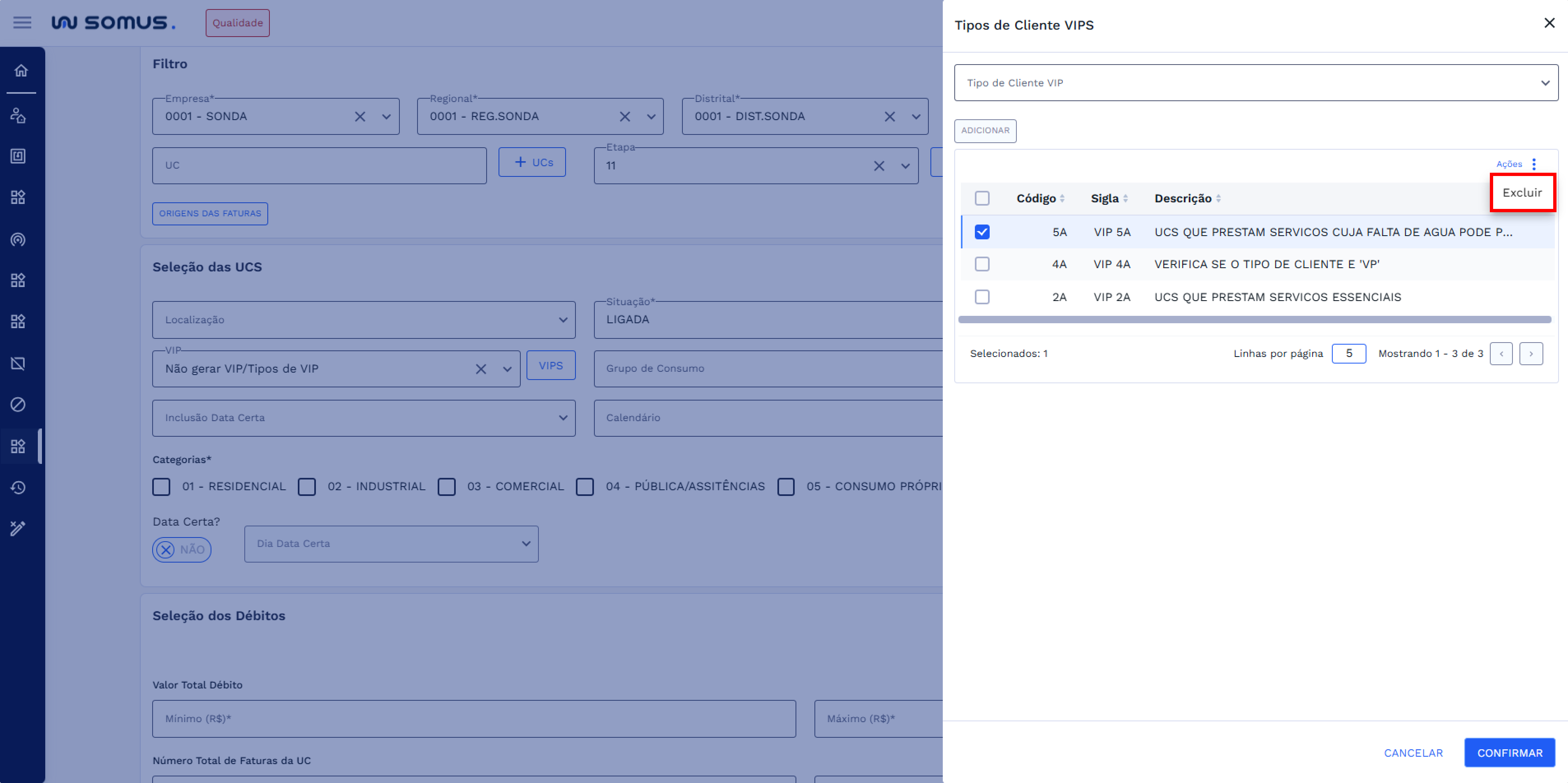Click the history clock sidebar icon
1568x783 pixels.
point(18,487)
